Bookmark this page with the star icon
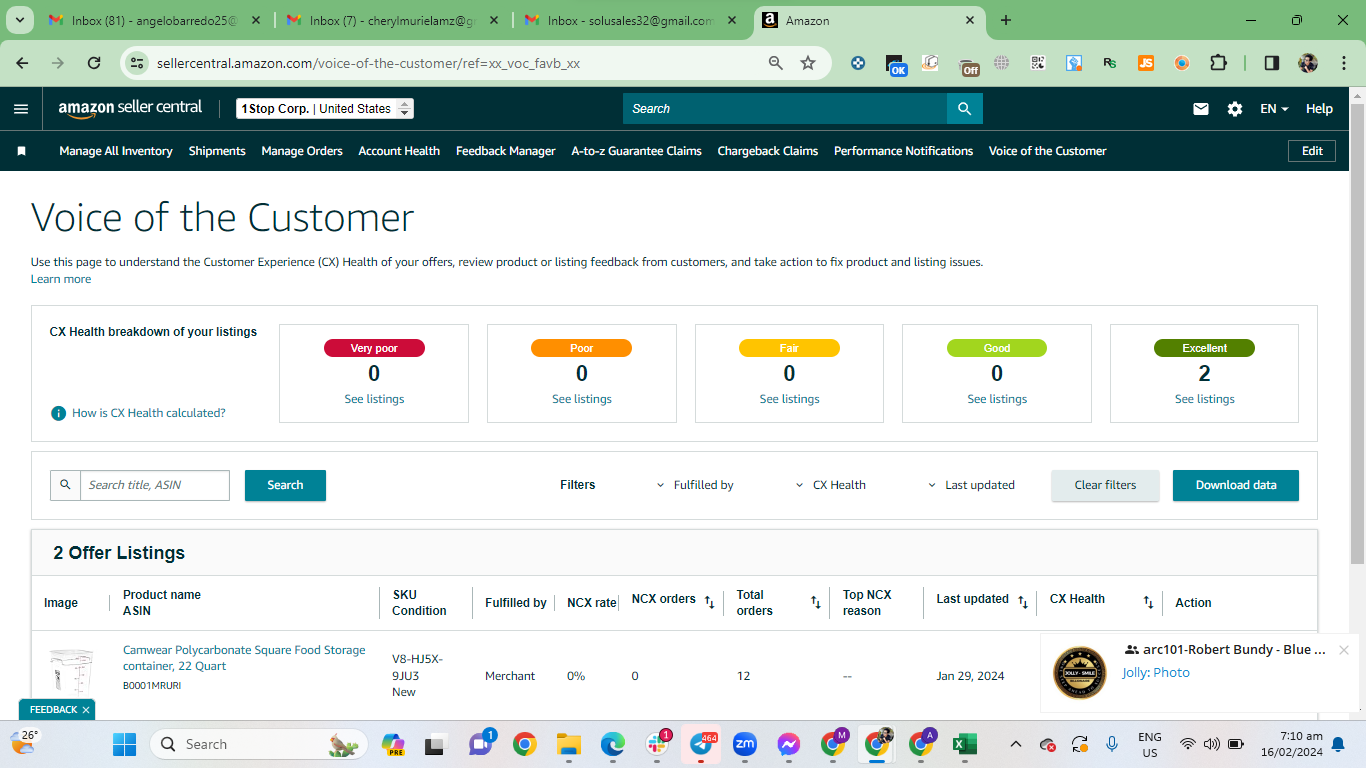Screen dimensions: 1366x768 (808, 63)
